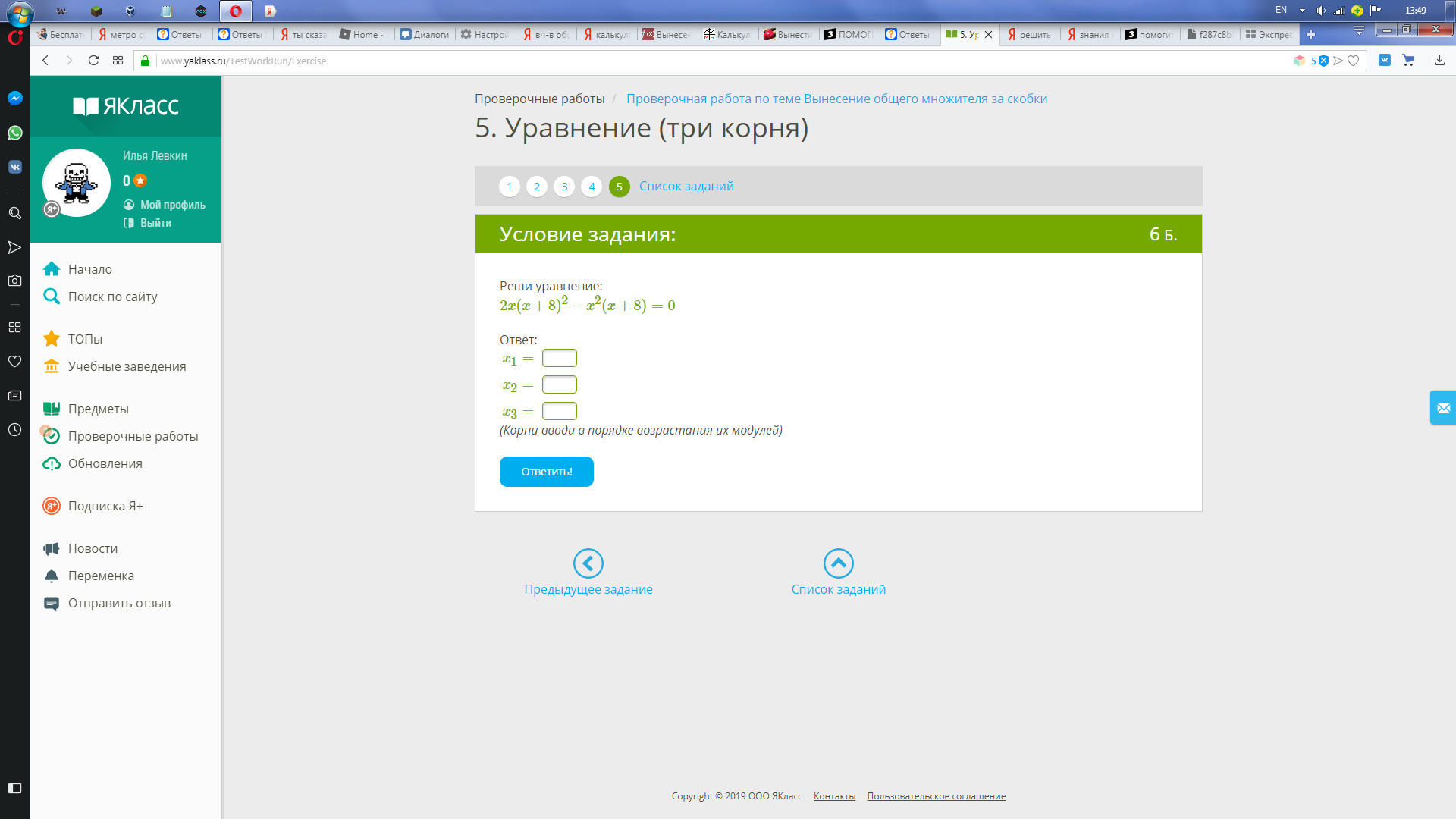Open language indicator dropdown arrow in tray
Viewport: 1456px width, 819px height.
[1302, 11]
